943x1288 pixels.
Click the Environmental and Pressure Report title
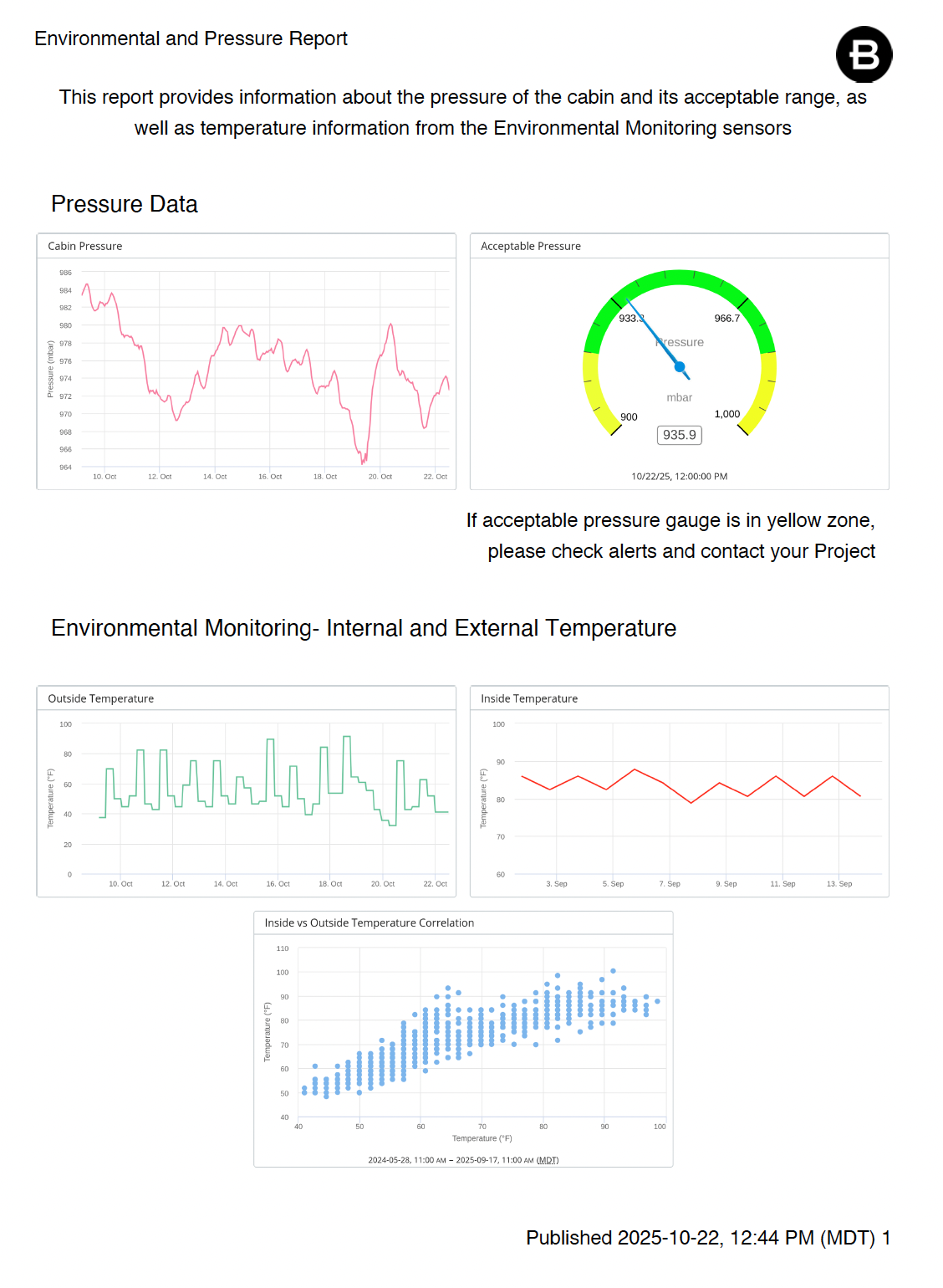(191, 38)
